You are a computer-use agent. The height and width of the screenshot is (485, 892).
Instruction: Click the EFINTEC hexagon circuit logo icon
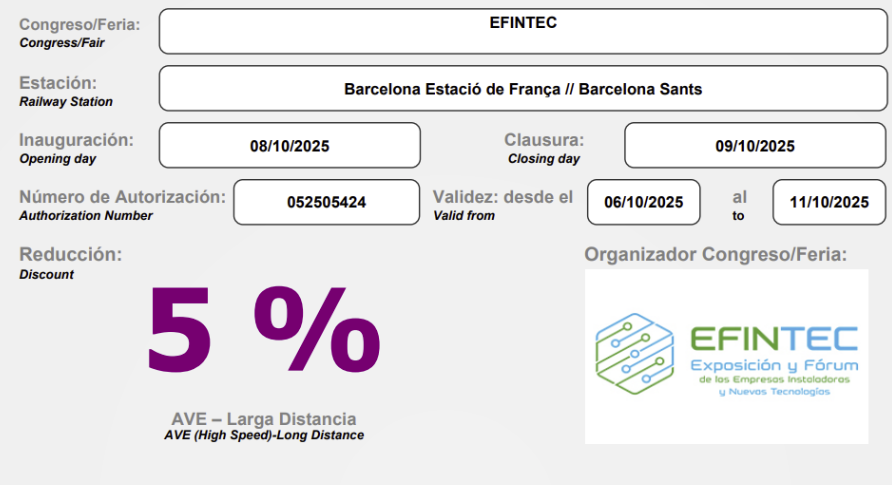[x=634, y=354]
